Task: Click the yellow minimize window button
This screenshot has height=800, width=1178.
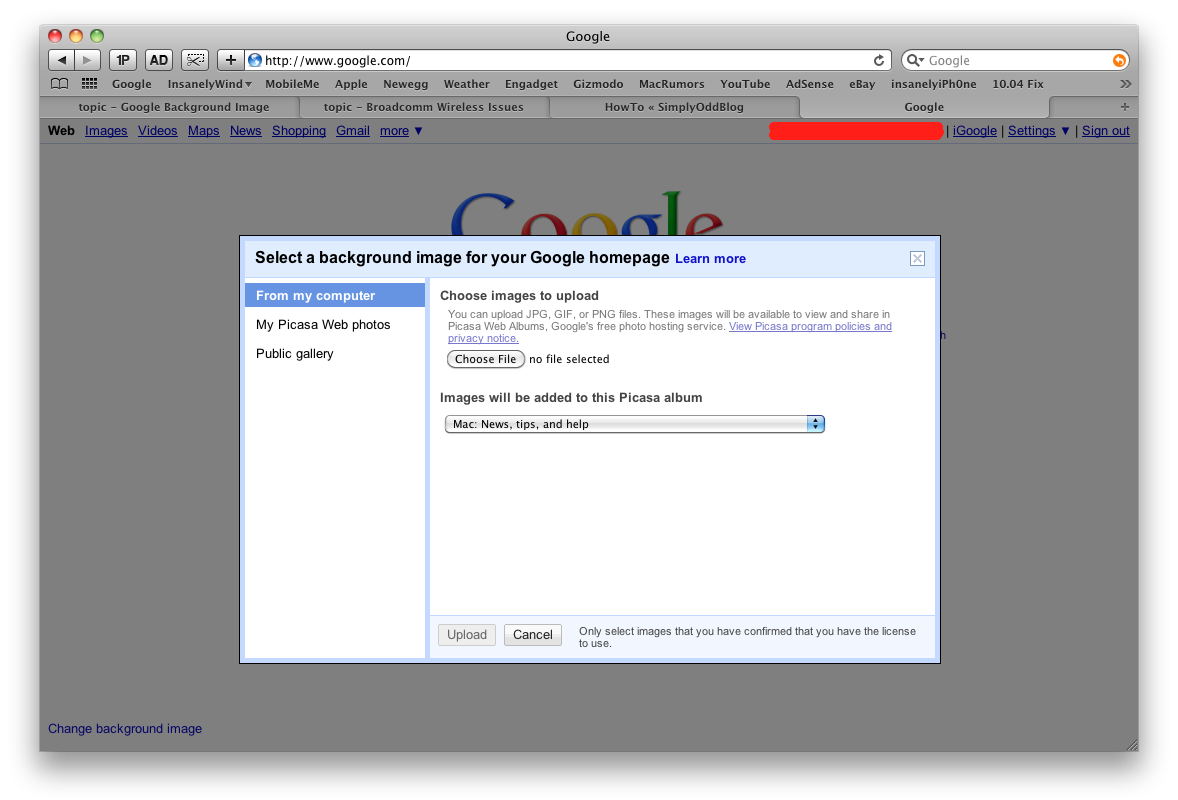Action: pyautogui.click(x=76, y=35)
